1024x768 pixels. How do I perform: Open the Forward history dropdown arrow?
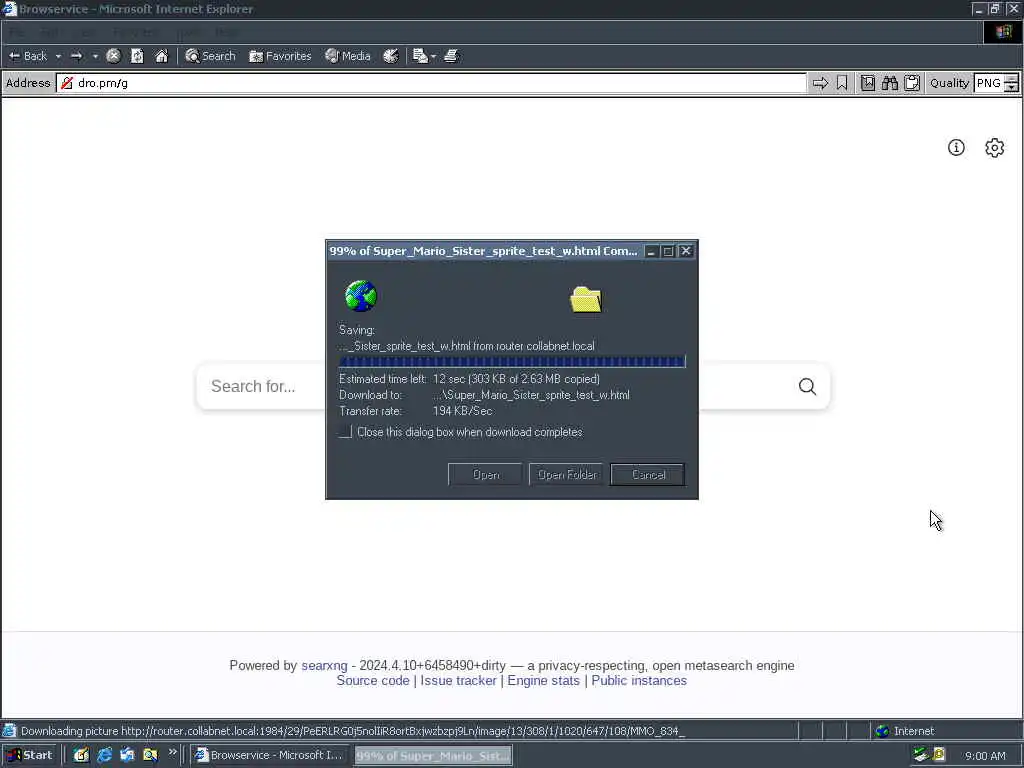pos(95,56)
